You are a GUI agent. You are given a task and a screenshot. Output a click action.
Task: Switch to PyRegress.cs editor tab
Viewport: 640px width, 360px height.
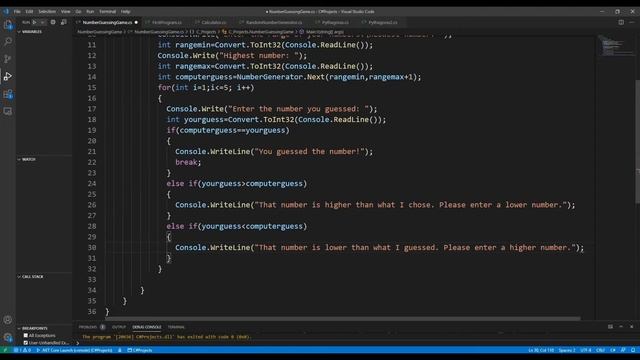pyautogui.click(x=335, y=22)
